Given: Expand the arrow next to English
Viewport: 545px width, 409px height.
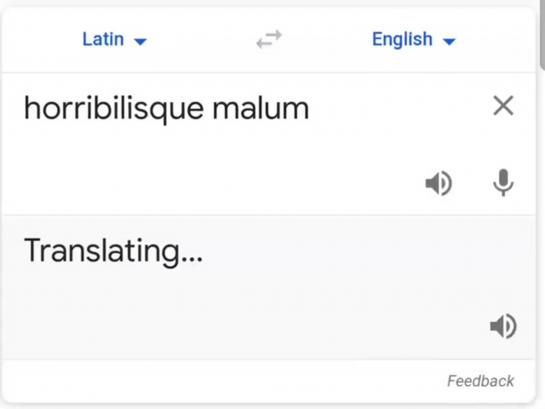Looking at the screenshot, I should coord(449,42).
